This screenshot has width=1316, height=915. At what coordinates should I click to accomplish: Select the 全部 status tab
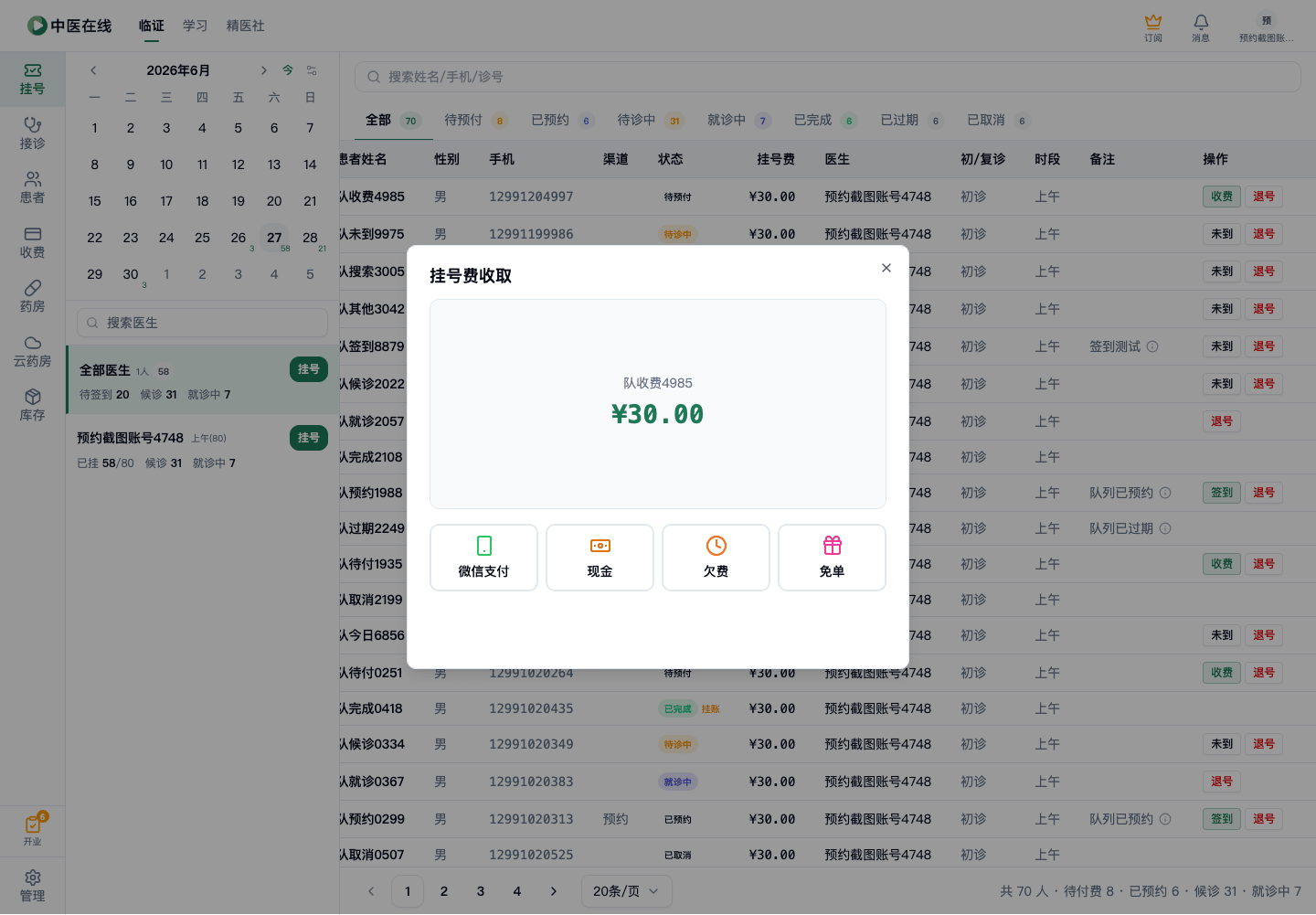pos(392,120)
